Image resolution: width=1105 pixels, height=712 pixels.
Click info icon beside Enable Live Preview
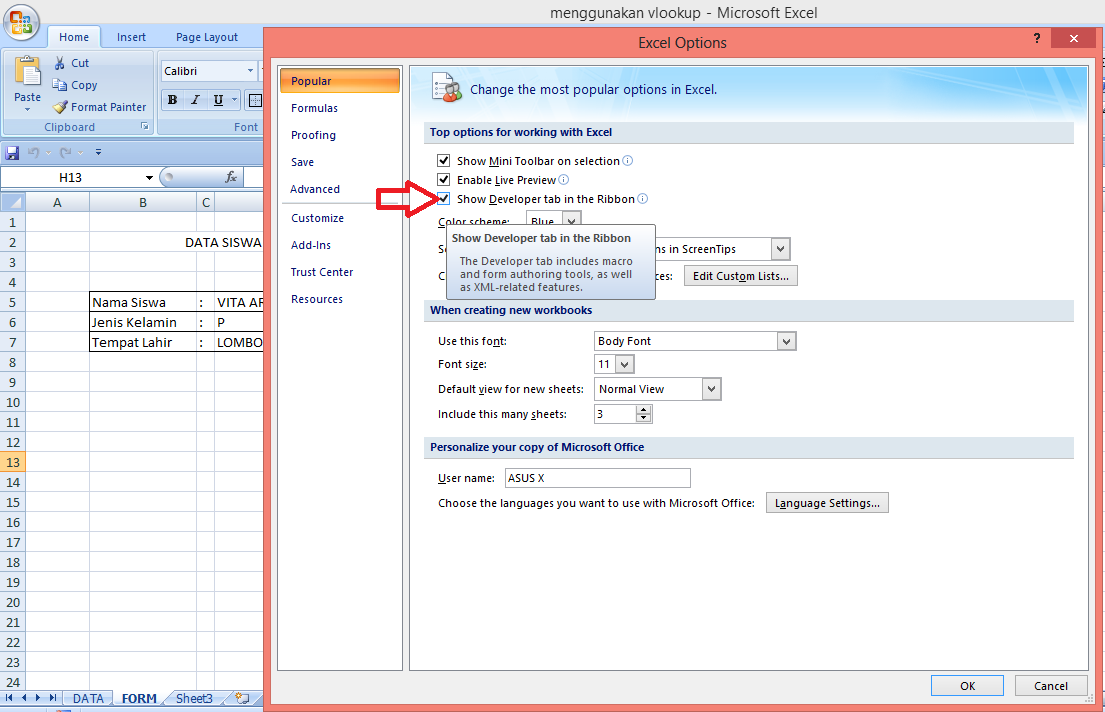(x=563, y=180)
